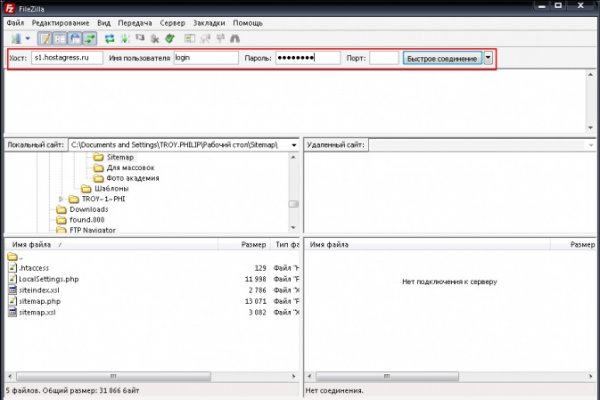
Task: Click the local tree vertical scrollbar
Action: [293, 190]
